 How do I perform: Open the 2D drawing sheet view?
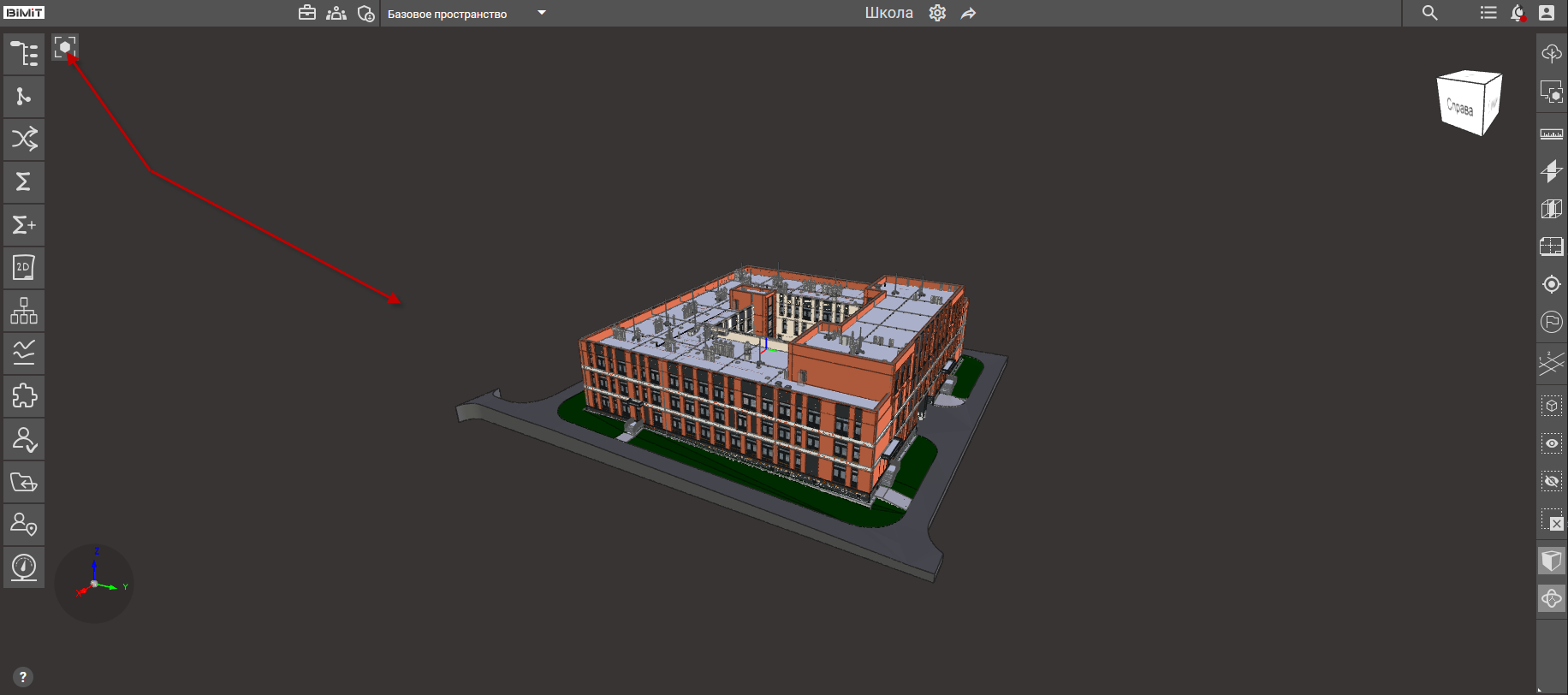24,268
